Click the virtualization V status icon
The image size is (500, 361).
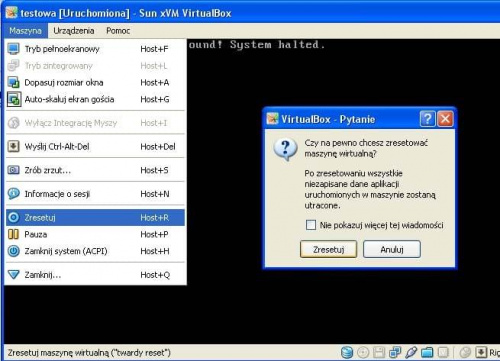(443, 352)
